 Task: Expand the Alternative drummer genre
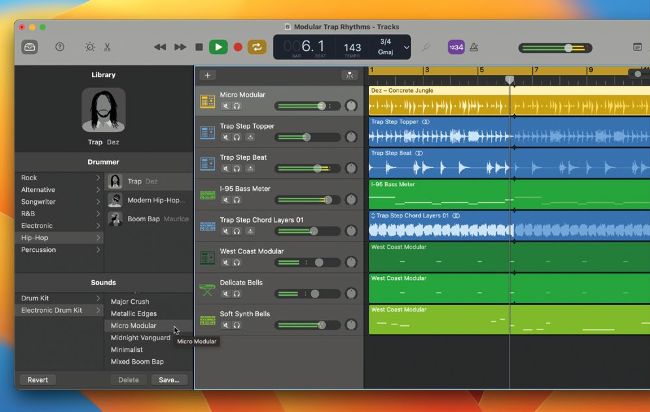[98, 190]
